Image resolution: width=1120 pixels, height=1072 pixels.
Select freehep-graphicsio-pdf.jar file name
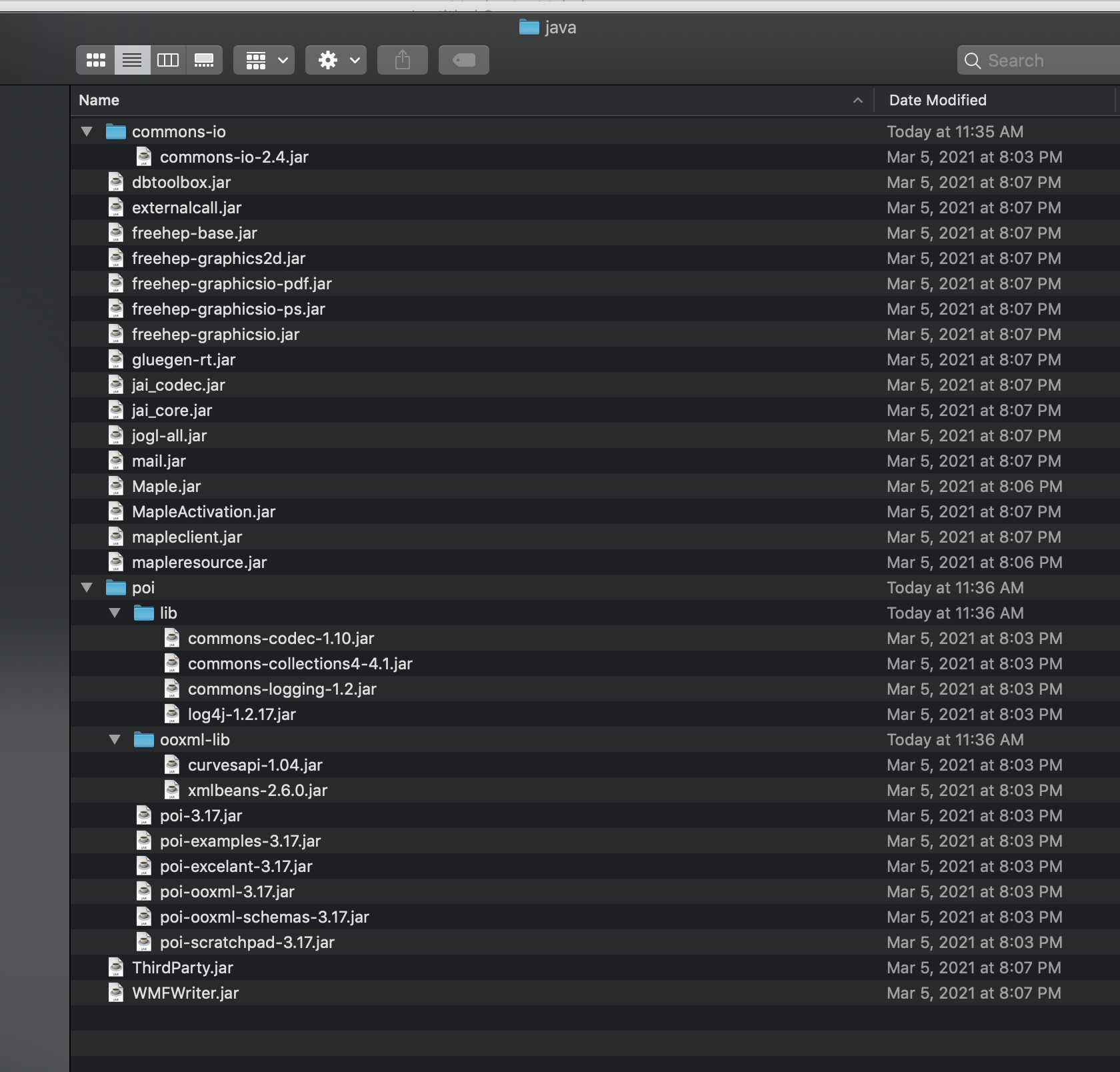[232, 283]
